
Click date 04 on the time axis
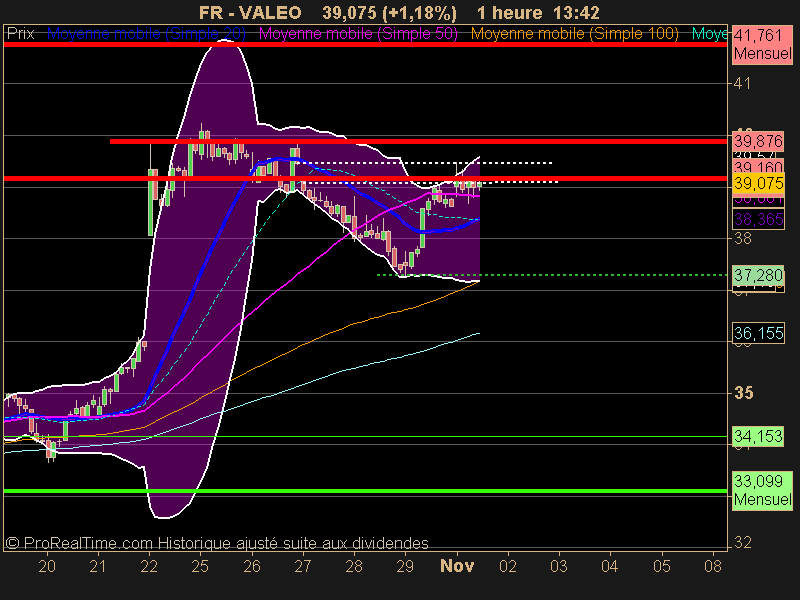tap(610, 566)
